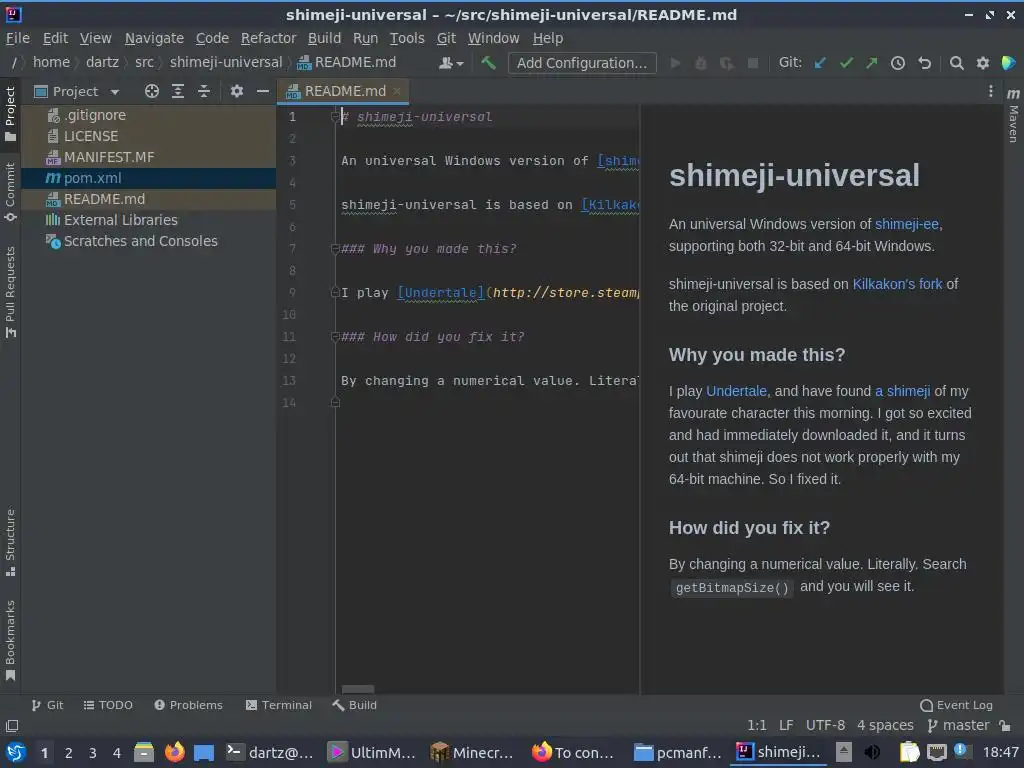The width and height of the screenshot is (1024, 768).
Task: Open the Terminal tool window tab
Action: 279,705
